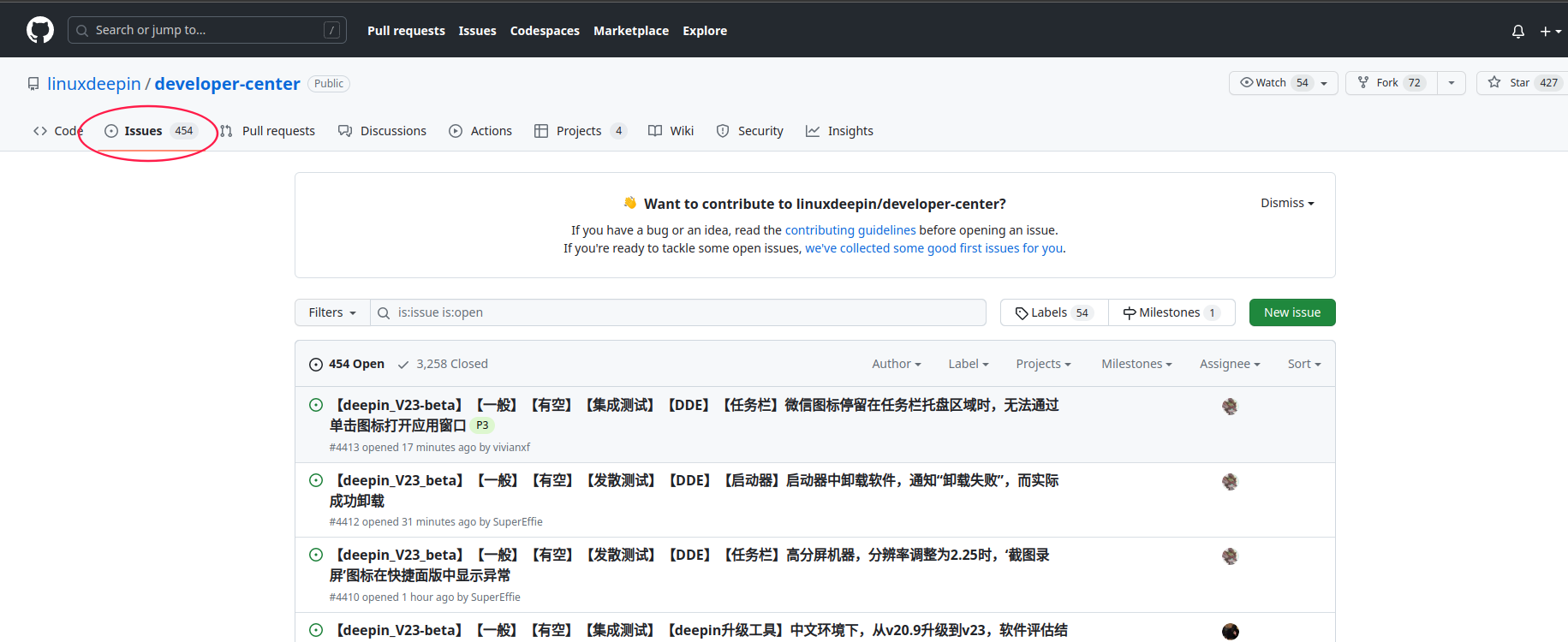1568x642 pixels.
Task: Switch to the Actions tab
Action: (480, 131)
